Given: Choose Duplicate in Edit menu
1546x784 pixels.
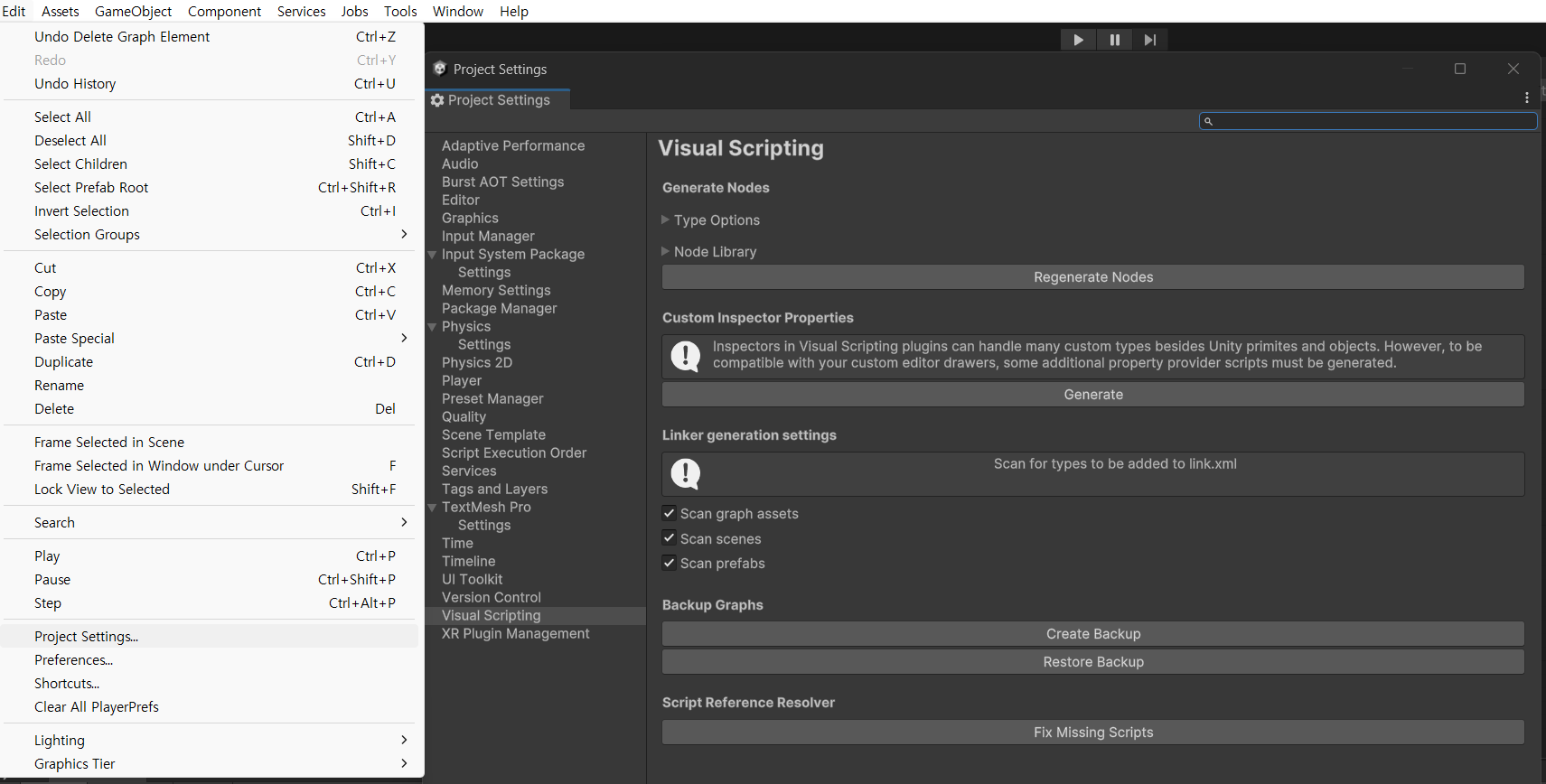Looking at the screenshot, I should pyautogui.click(x=211, y=361).
